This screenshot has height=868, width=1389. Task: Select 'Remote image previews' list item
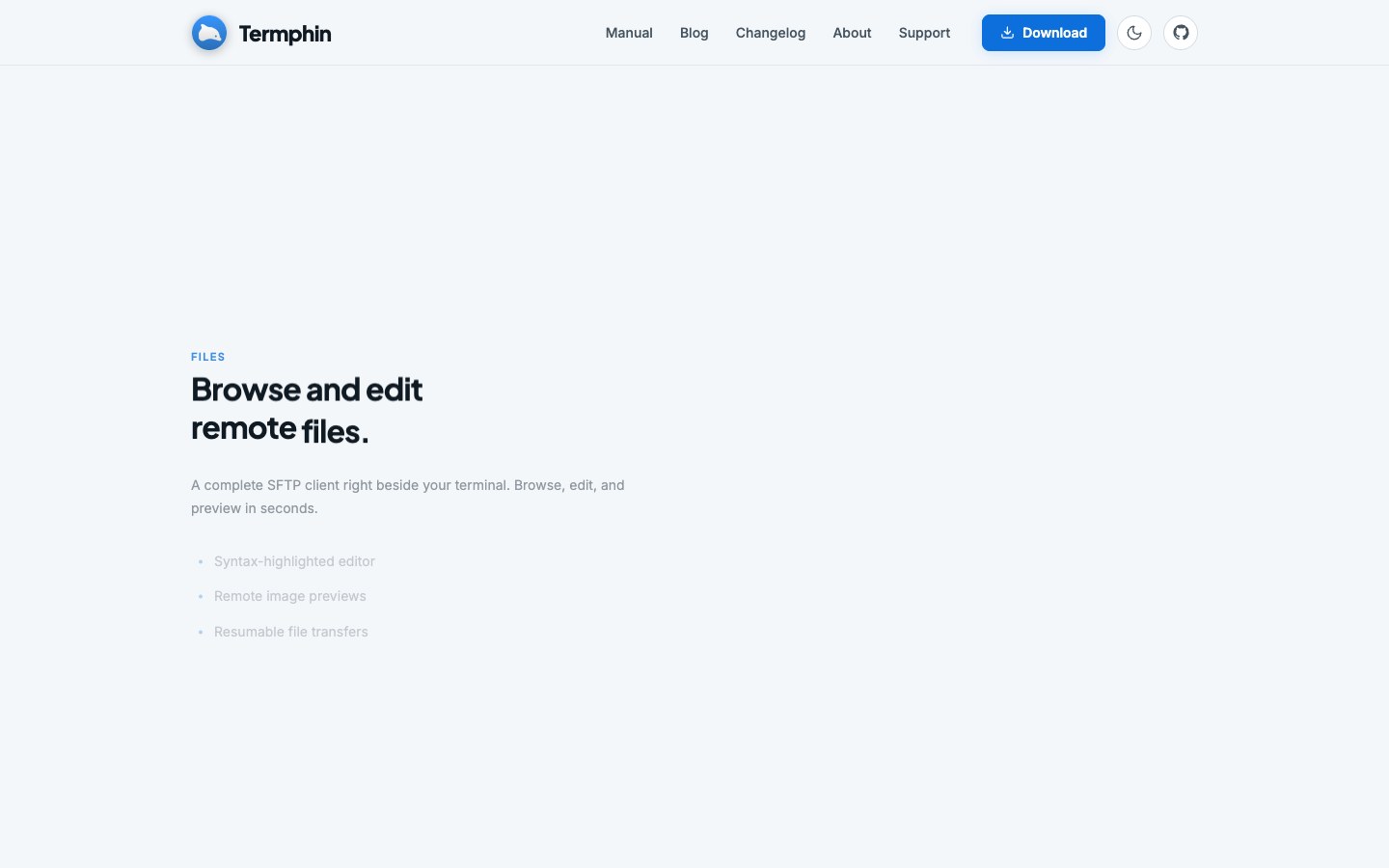click(x=290, y=596)
